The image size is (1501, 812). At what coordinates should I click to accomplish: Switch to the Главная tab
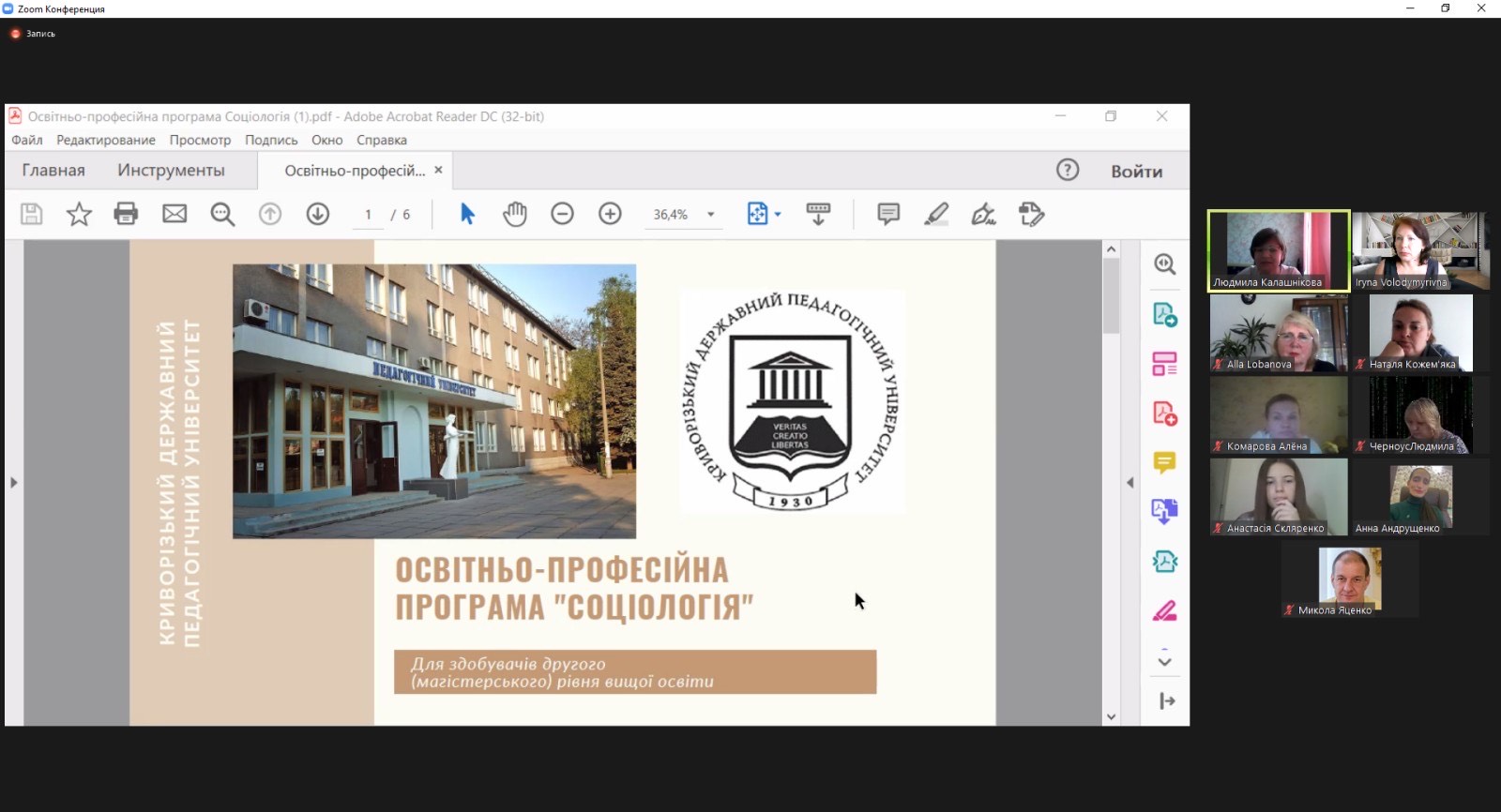click(x=53, y=170)
